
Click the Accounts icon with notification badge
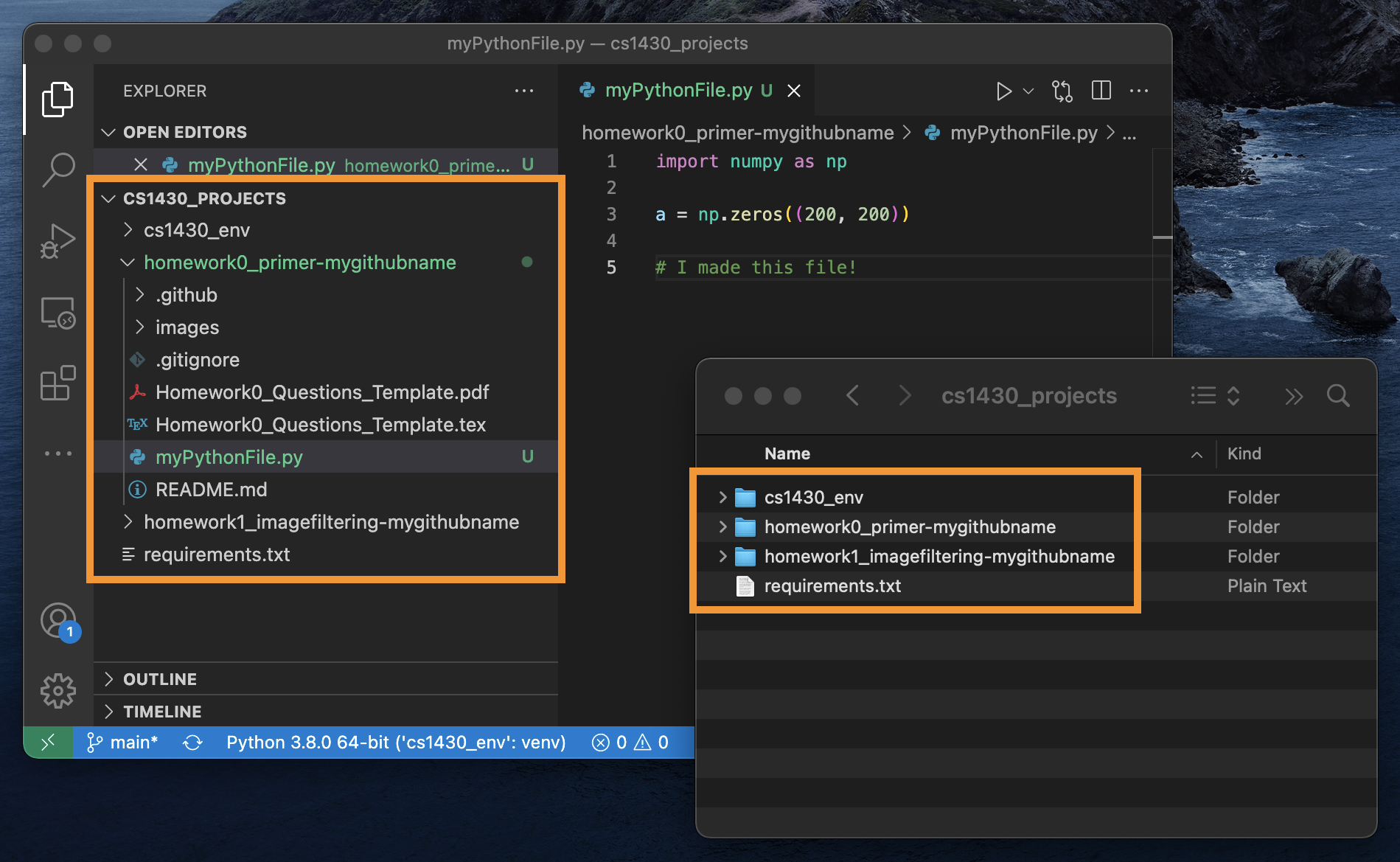pos(58,621)
